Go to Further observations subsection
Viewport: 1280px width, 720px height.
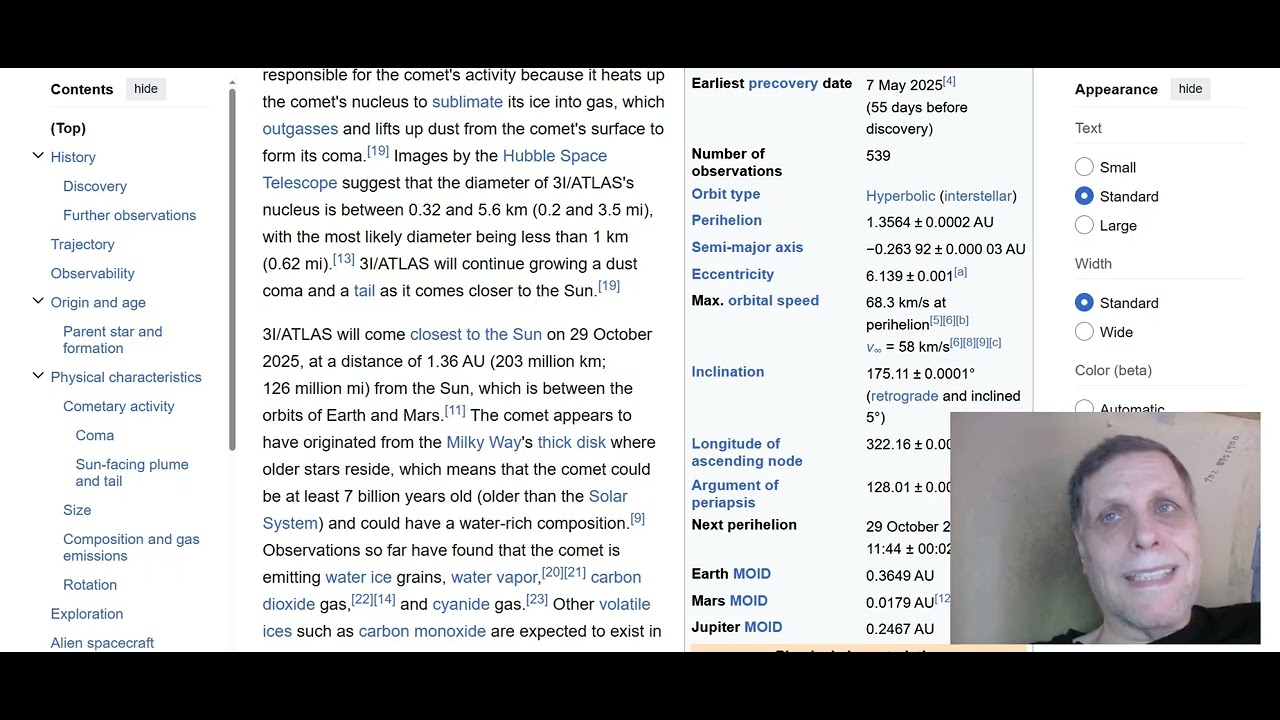point(130,215)
